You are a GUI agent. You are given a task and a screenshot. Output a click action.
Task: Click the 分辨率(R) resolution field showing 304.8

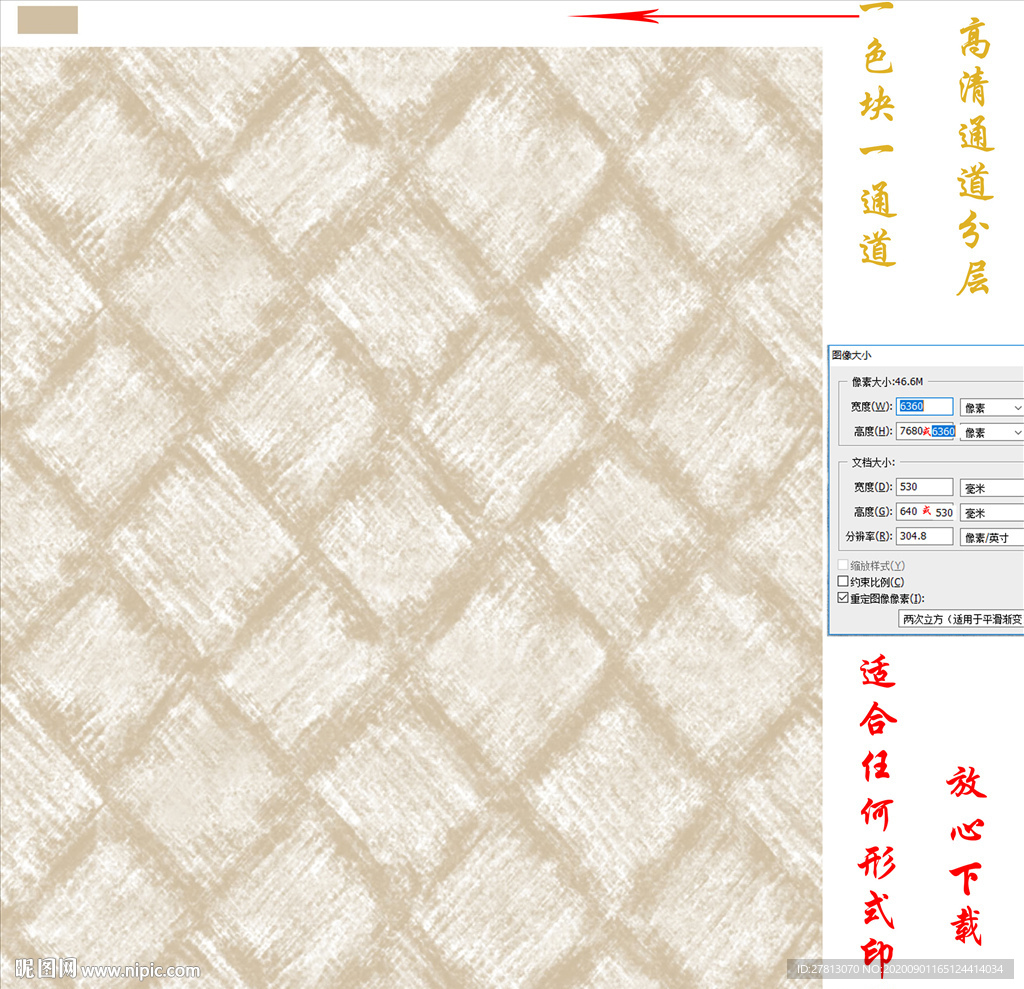point(924,536)
